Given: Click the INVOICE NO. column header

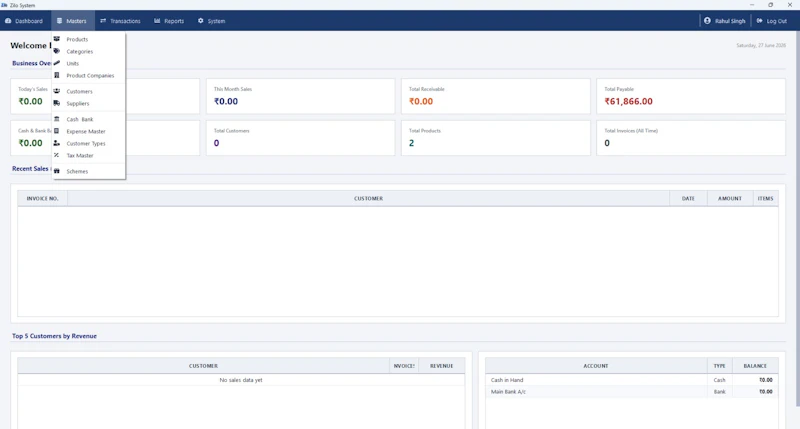Looking at the screenshot, I should pyautogui.click(x=42, y=198).
